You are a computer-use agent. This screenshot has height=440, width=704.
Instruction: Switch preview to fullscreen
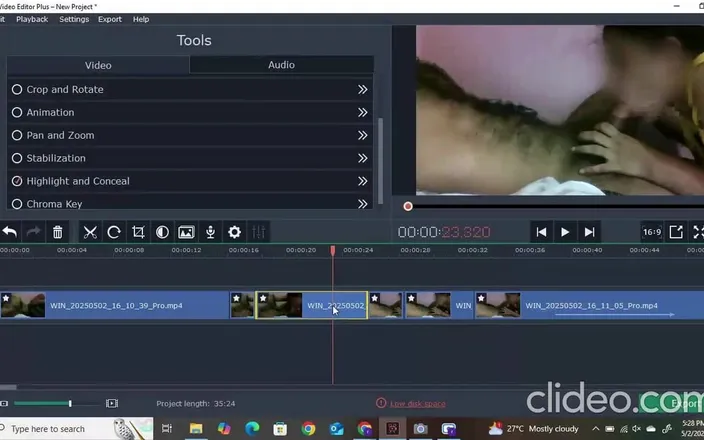pos(699,232)
